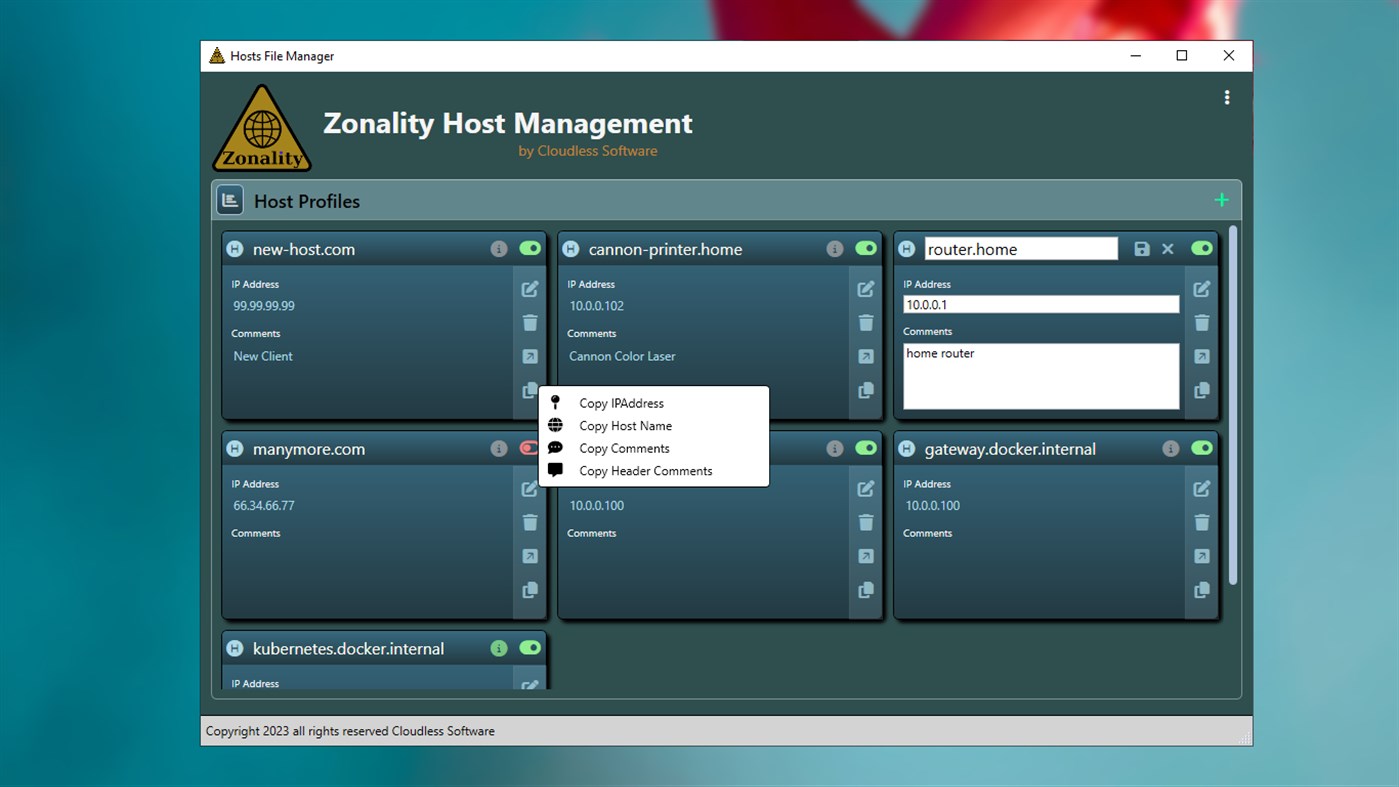
Task: Toggle gateway.docker.internal off
Action: [x=1201, y=448]
